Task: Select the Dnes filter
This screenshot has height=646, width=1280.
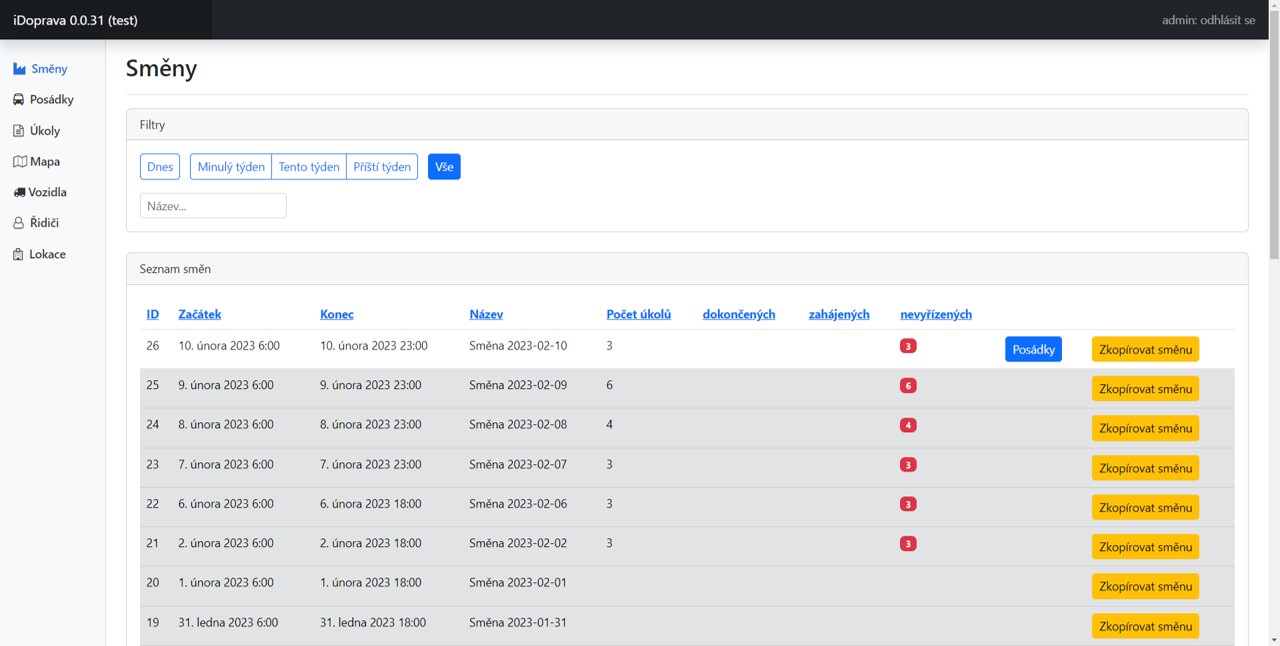Action: coord(160,167)
